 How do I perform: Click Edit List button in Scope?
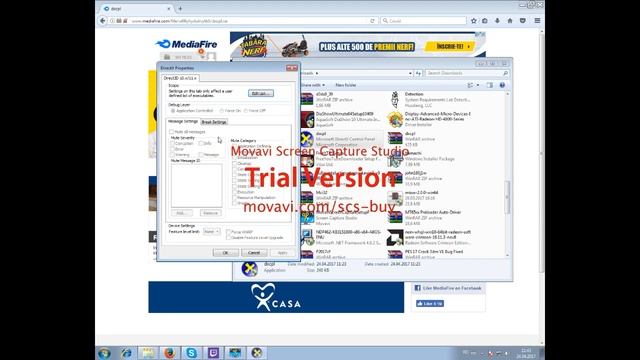(x=260, y=93)
